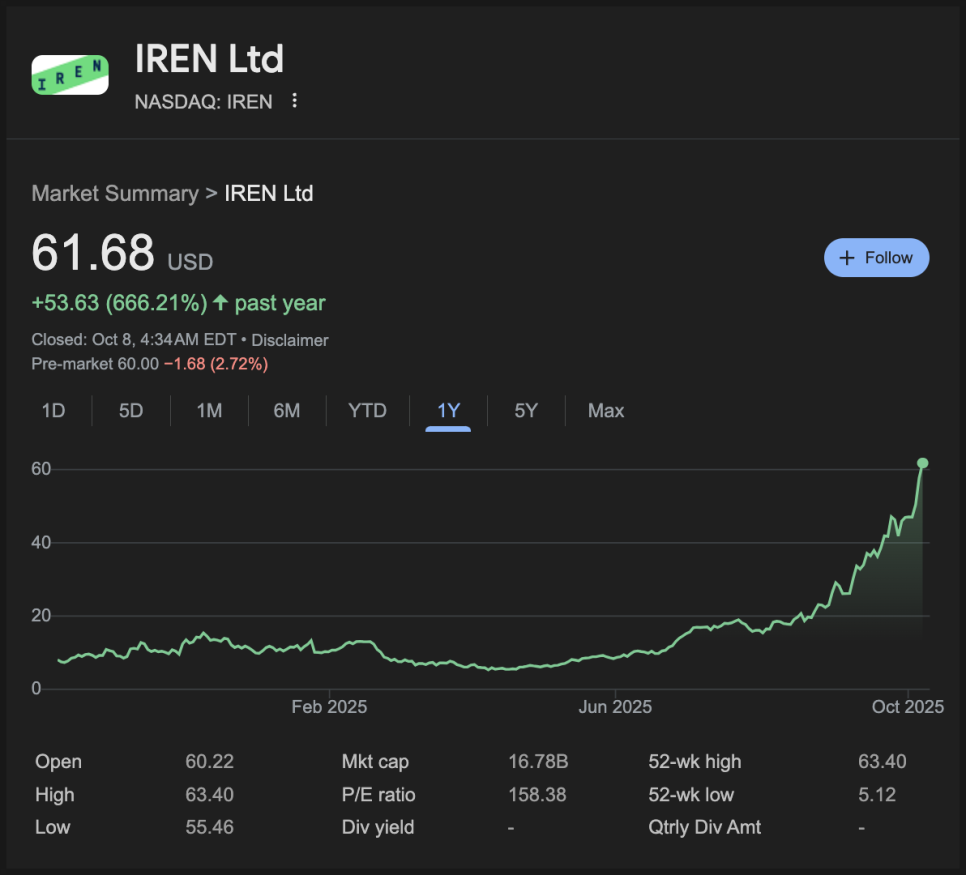This screenshot has height=875, width=966.
Task: Switch to the 1D chart range
Action: [x=53, y=411]
